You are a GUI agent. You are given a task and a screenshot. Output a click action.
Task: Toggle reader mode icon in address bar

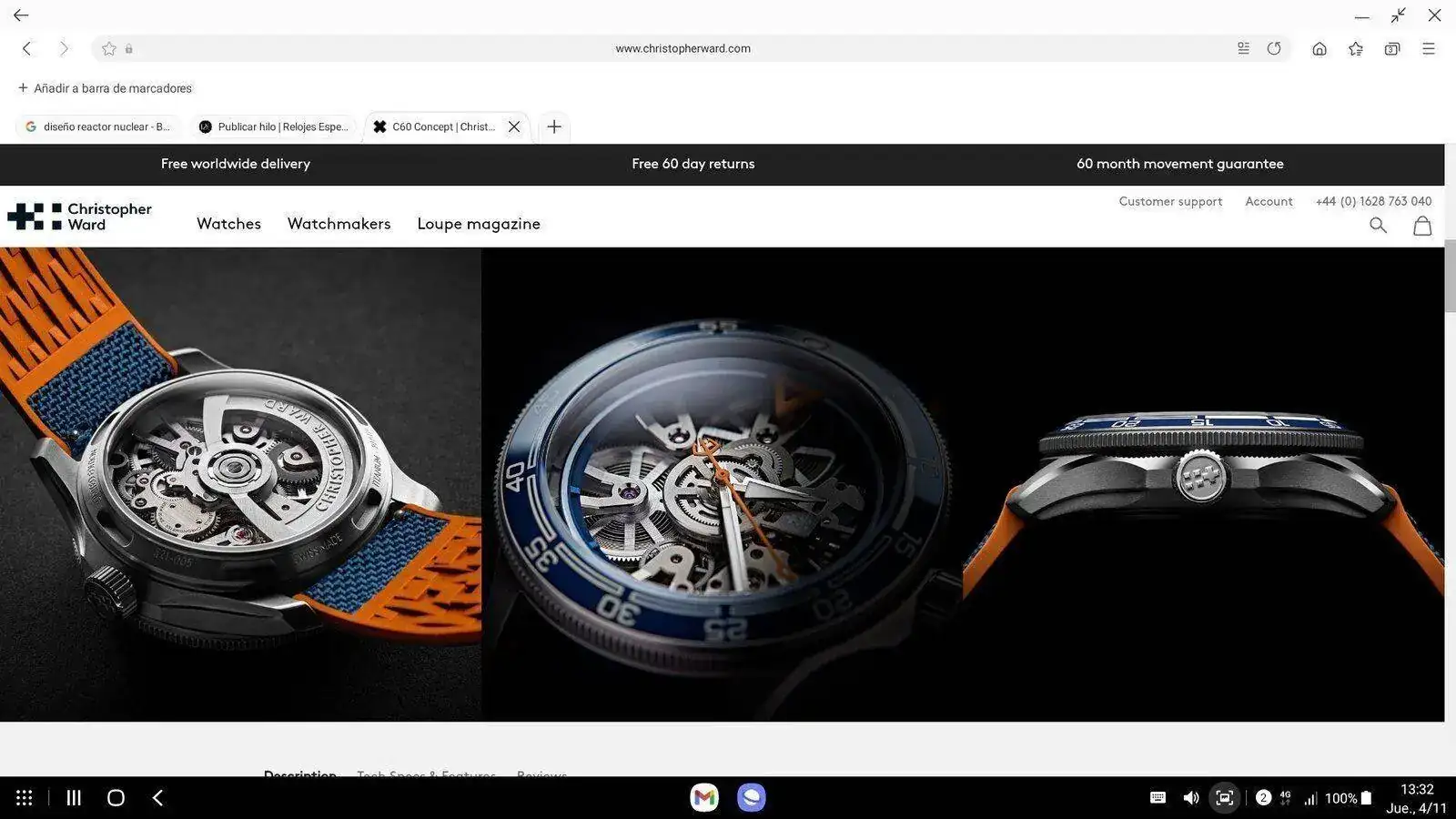(1243, 49)
